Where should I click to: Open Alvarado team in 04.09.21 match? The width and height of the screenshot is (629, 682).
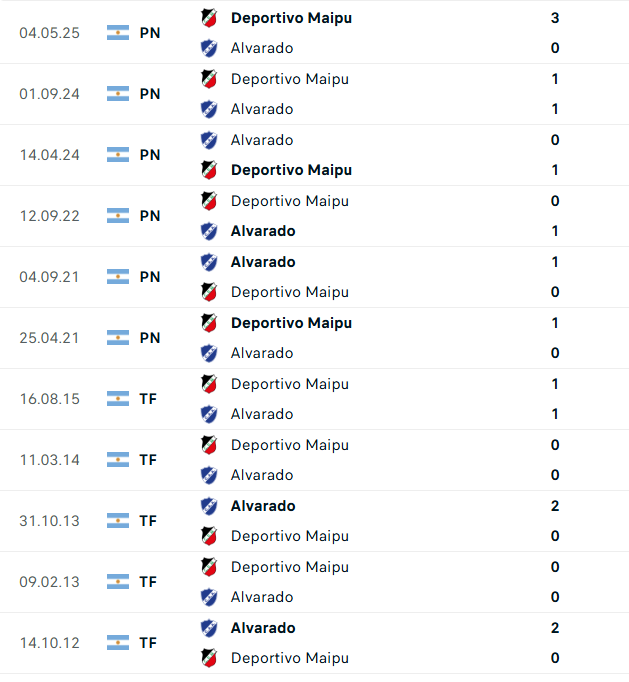[263, 262]
